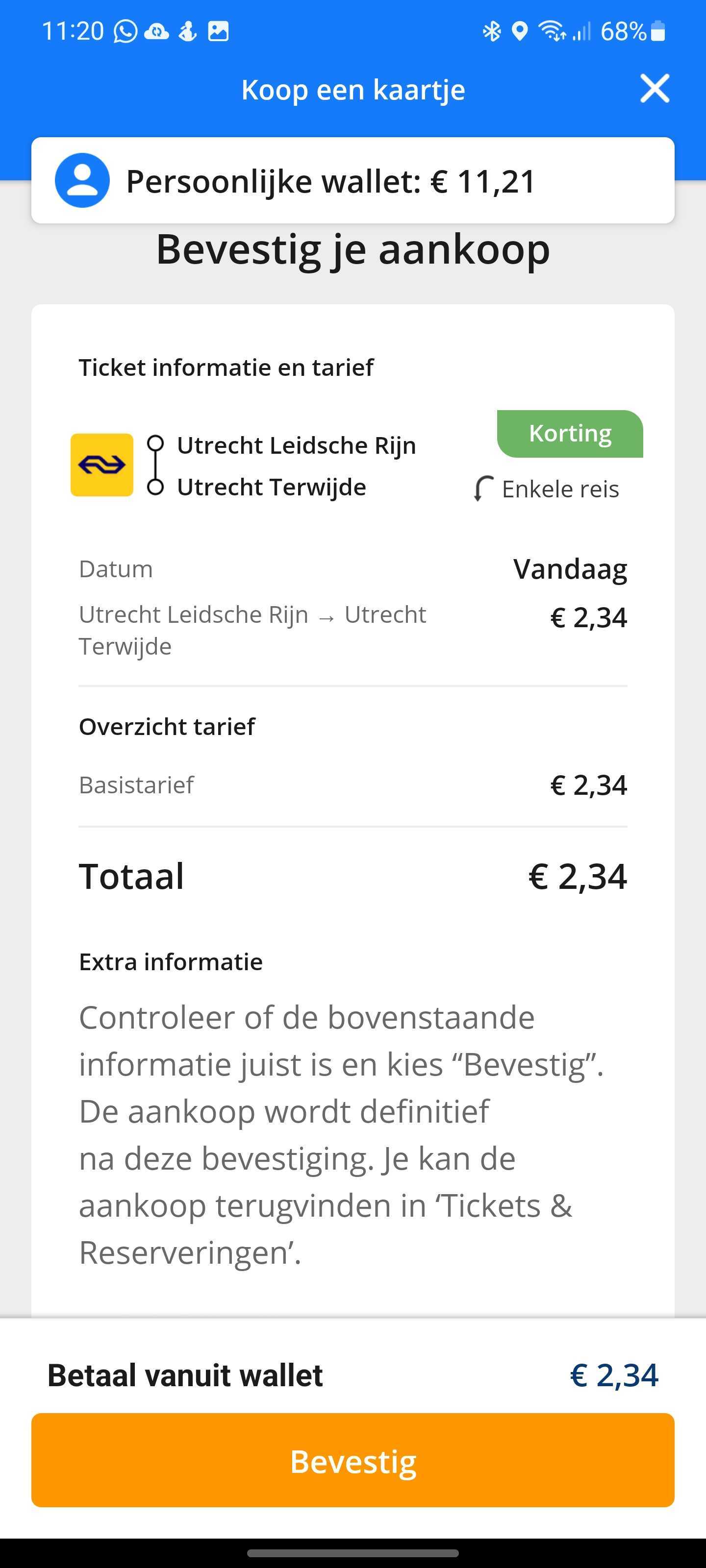Tap the gallery image notification icon
Screen dimensions: 706x1568
pos(218,31)
